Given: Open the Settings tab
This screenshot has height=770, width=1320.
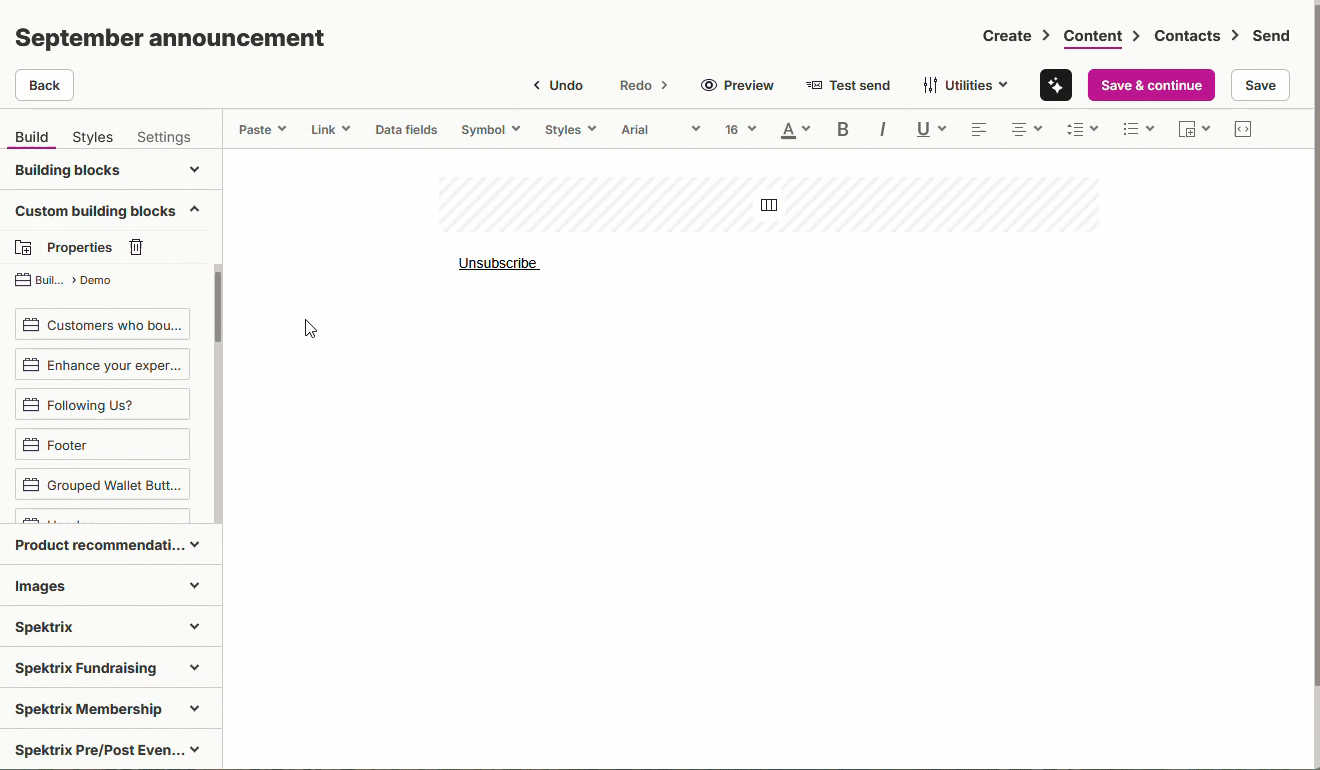Looking at the screenshot, I should click(164, 137).
